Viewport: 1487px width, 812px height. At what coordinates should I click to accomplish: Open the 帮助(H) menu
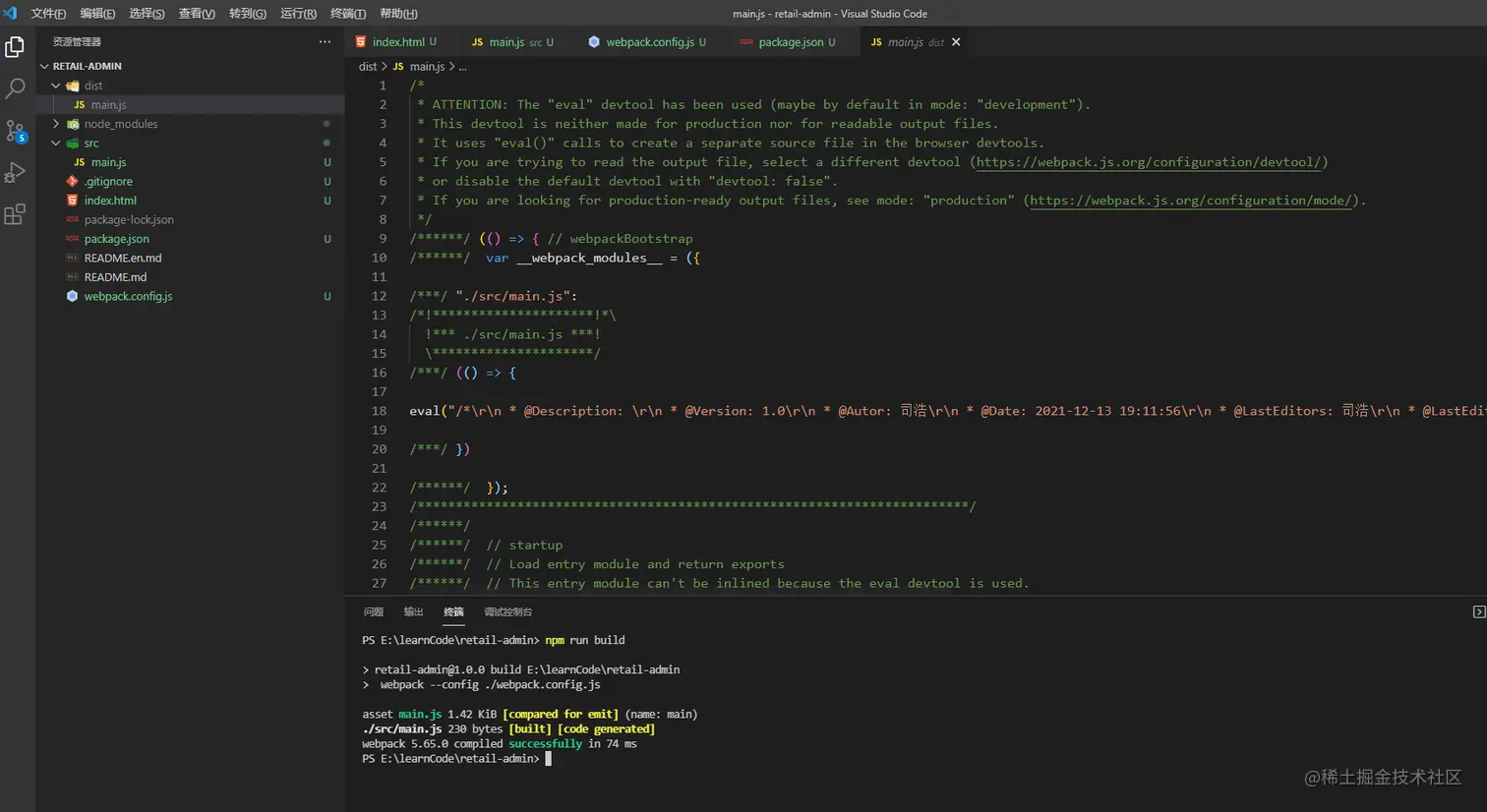398,14
